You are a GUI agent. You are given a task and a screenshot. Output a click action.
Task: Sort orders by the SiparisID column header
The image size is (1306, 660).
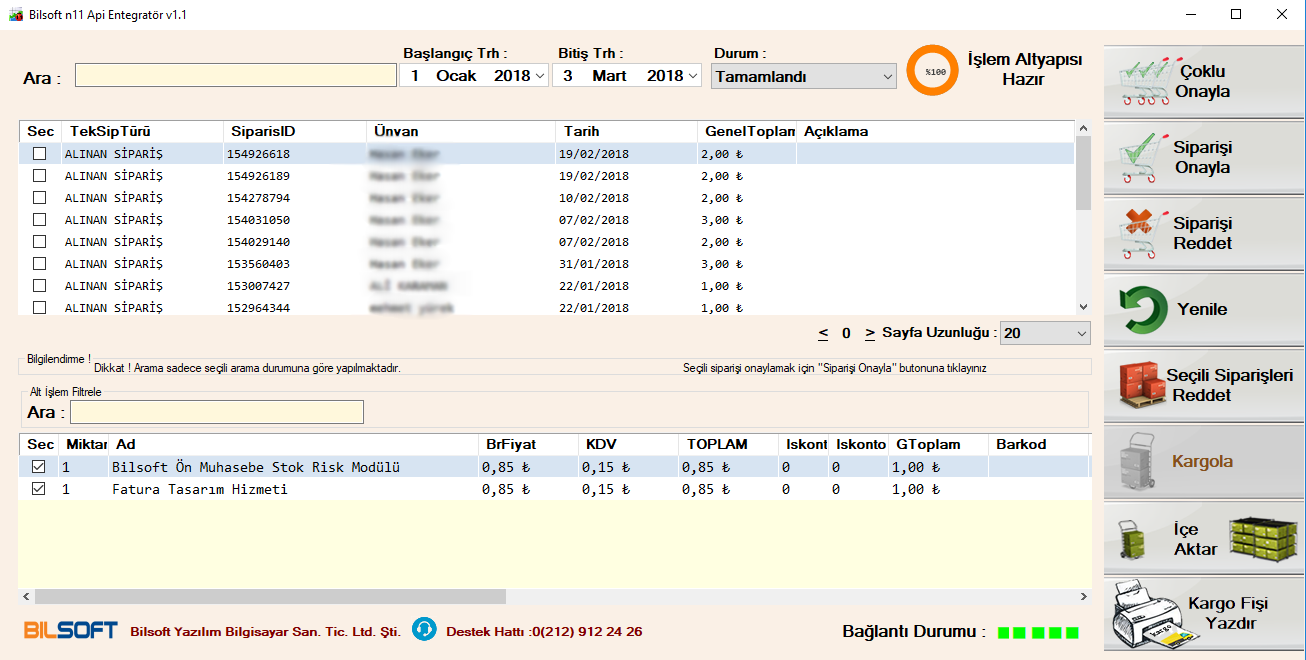click(295, 131)
